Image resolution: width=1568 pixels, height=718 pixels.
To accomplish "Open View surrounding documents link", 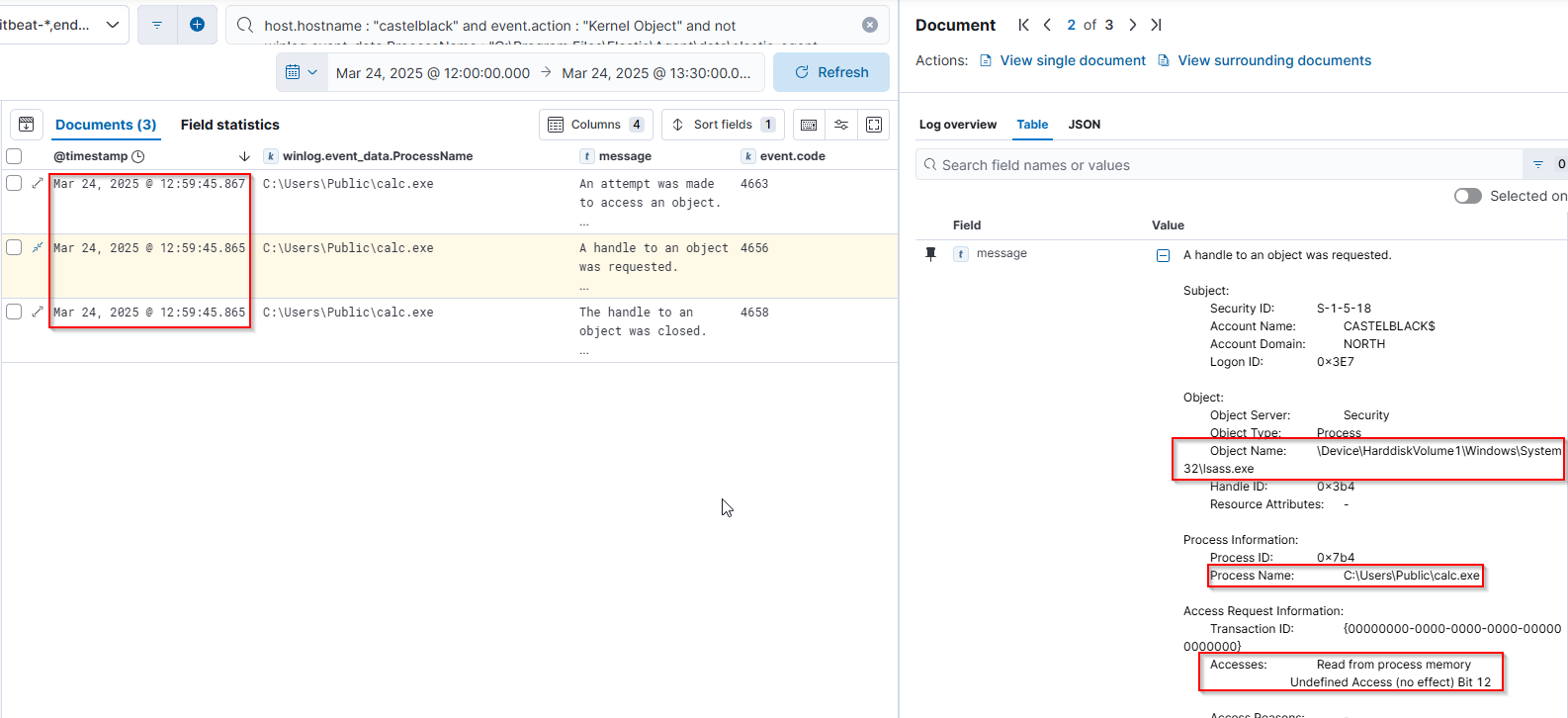I will 1264,60.
